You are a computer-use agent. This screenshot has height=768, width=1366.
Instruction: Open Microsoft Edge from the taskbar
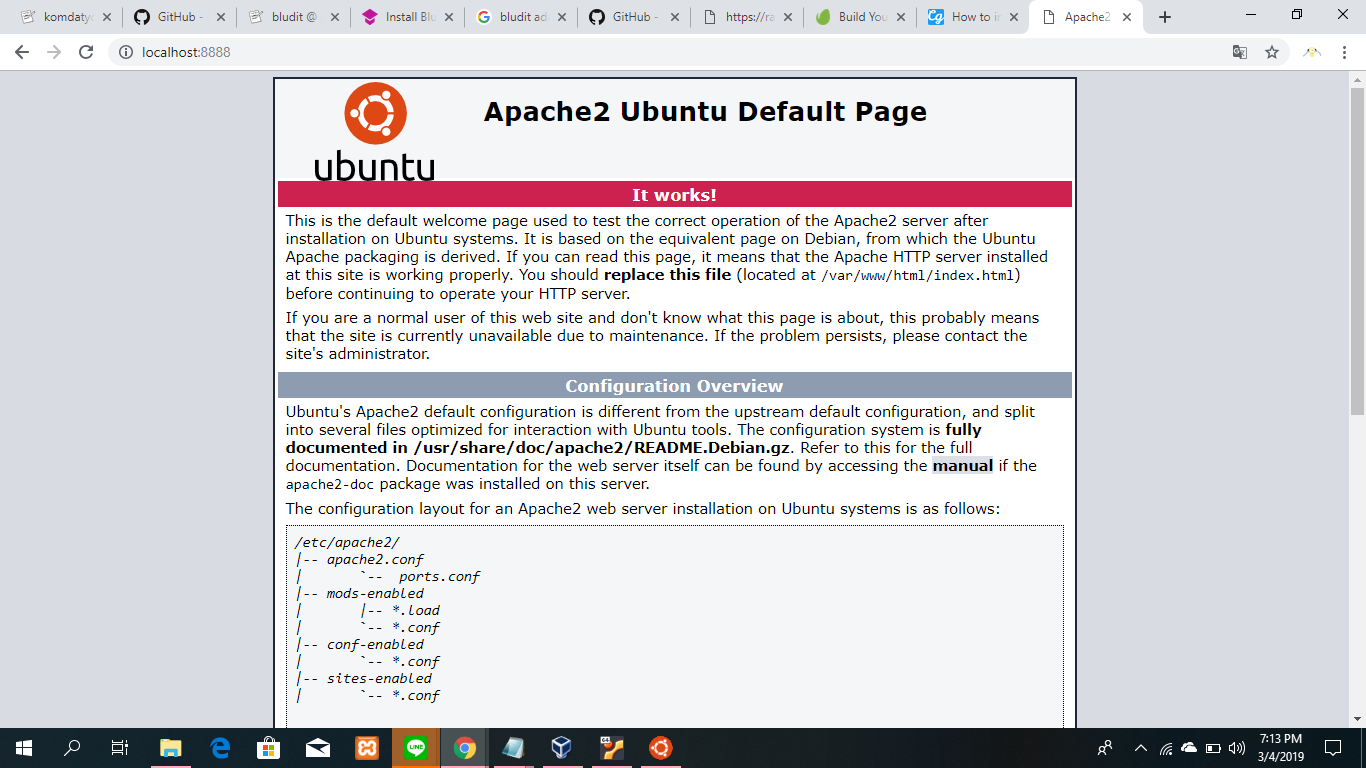pyautogui.click(x=220, y=748)
